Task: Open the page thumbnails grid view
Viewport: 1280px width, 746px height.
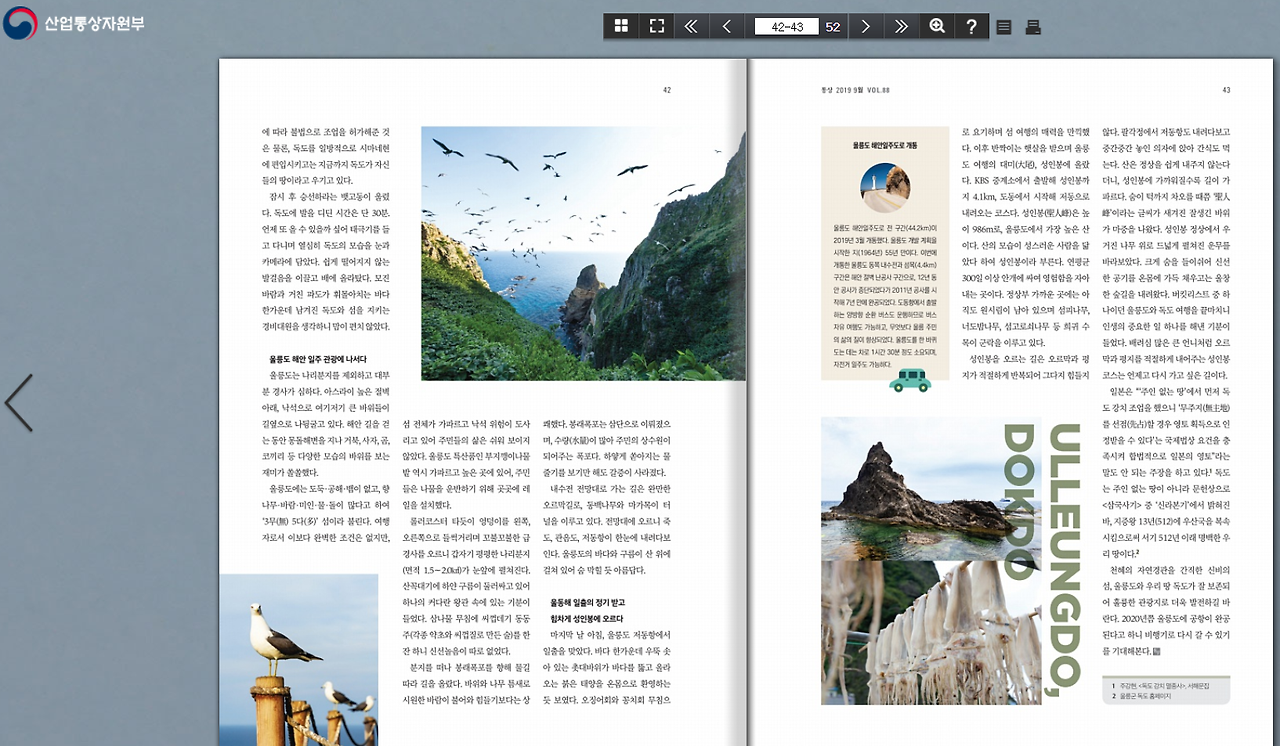Action: [621, 26]
